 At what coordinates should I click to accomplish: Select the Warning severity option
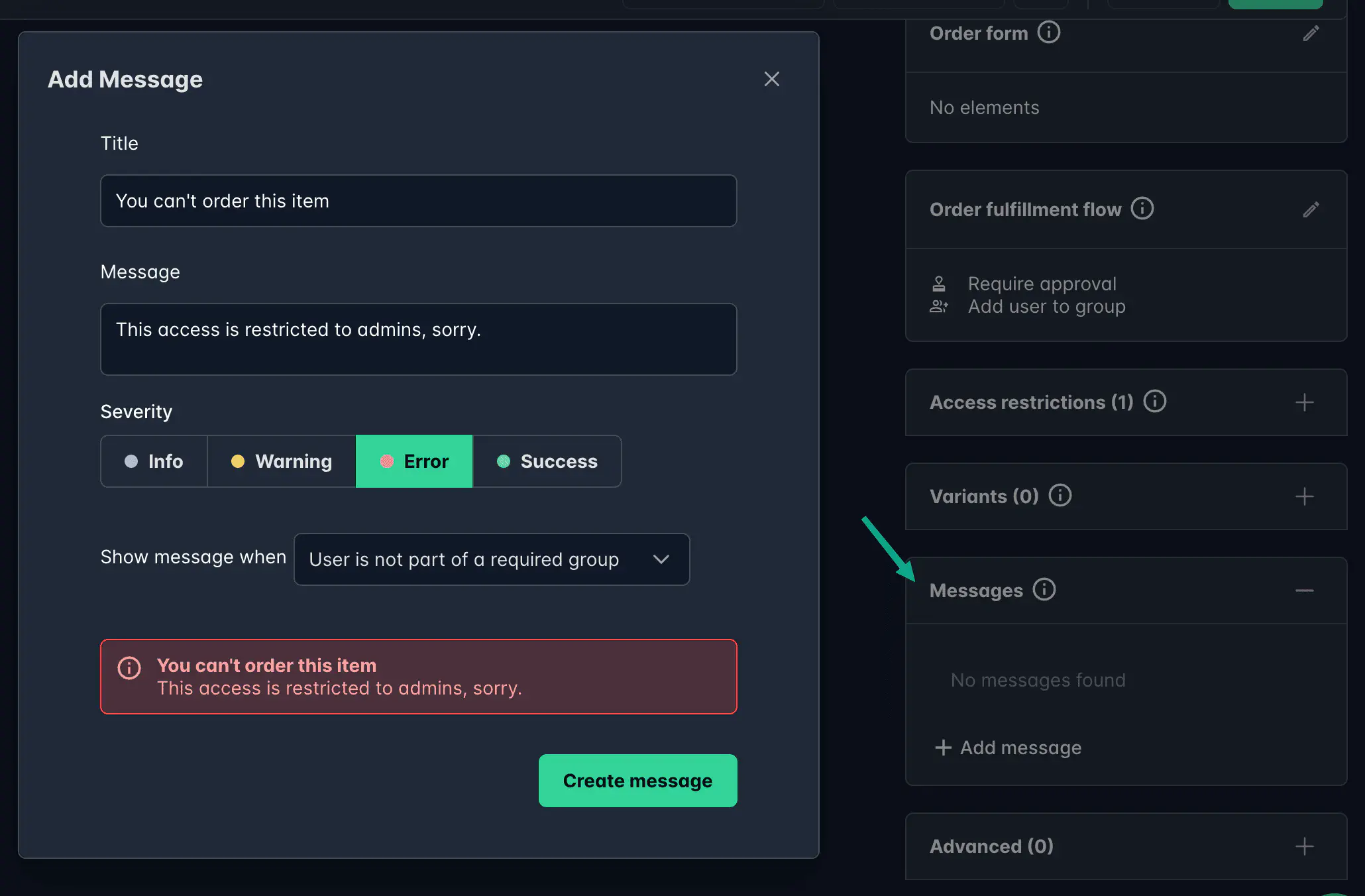click(281, 461)
